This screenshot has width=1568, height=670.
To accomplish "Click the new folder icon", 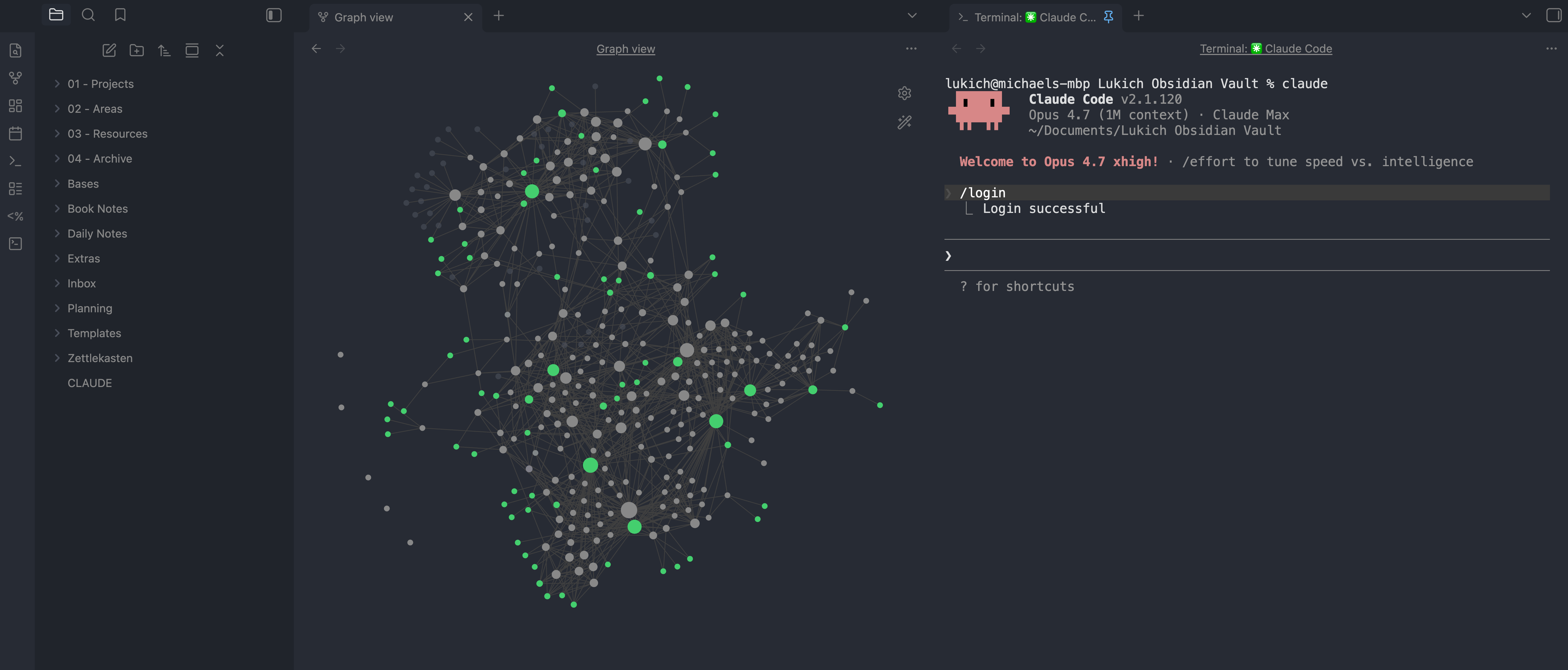I will coord(136,51).
